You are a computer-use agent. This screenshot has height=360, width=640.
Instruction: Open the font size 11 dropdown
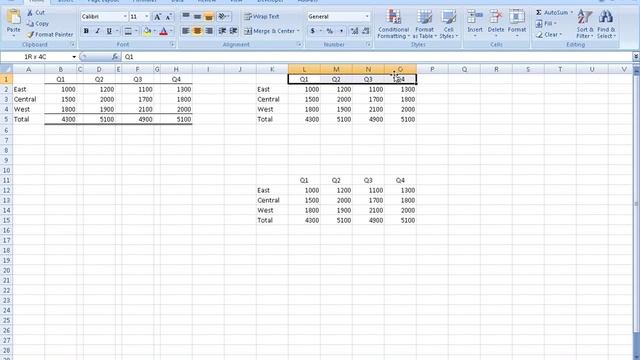(x=147, y=17)
